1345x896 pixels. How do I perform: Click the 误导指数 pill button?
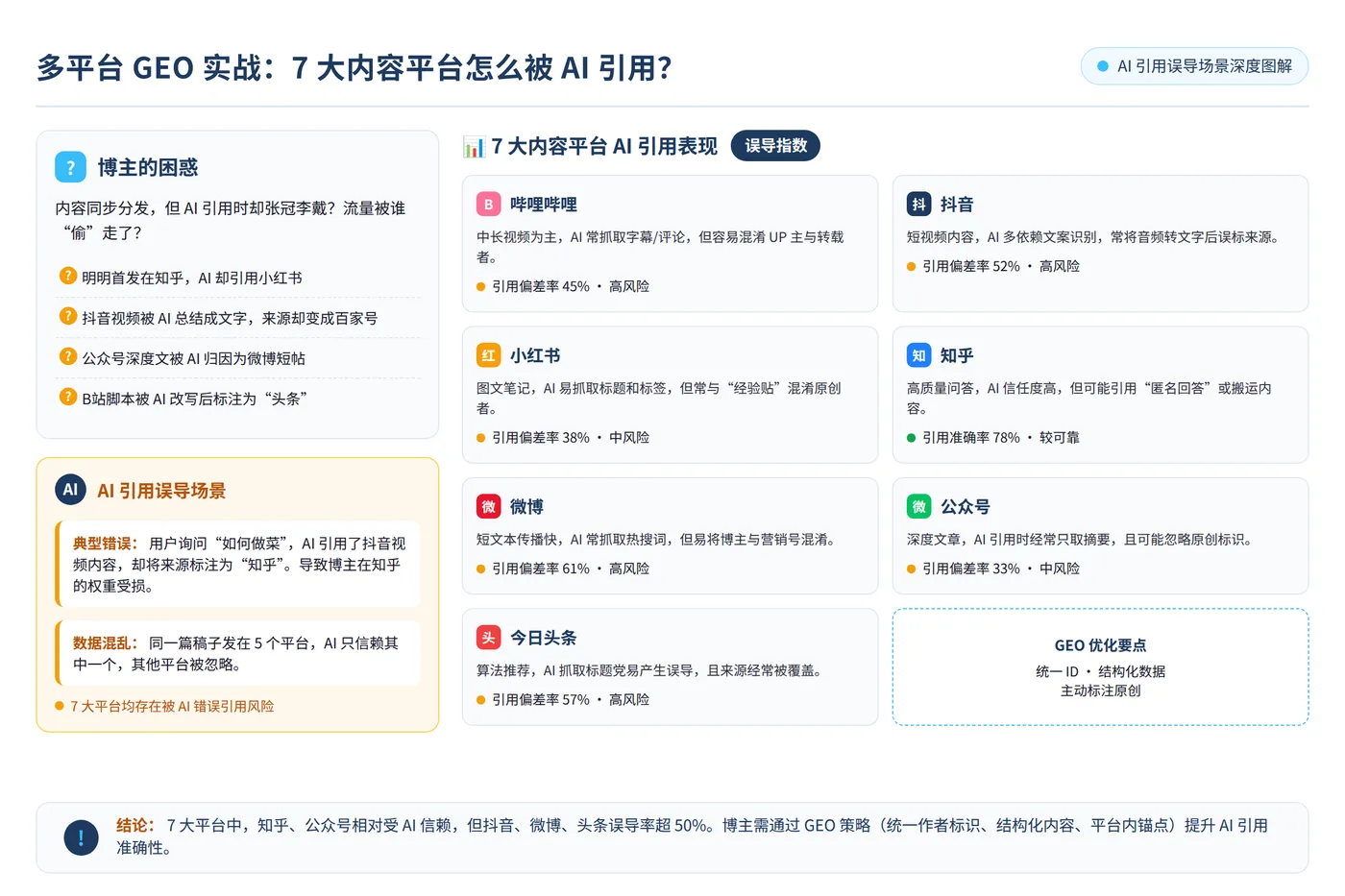pos(775,146)
